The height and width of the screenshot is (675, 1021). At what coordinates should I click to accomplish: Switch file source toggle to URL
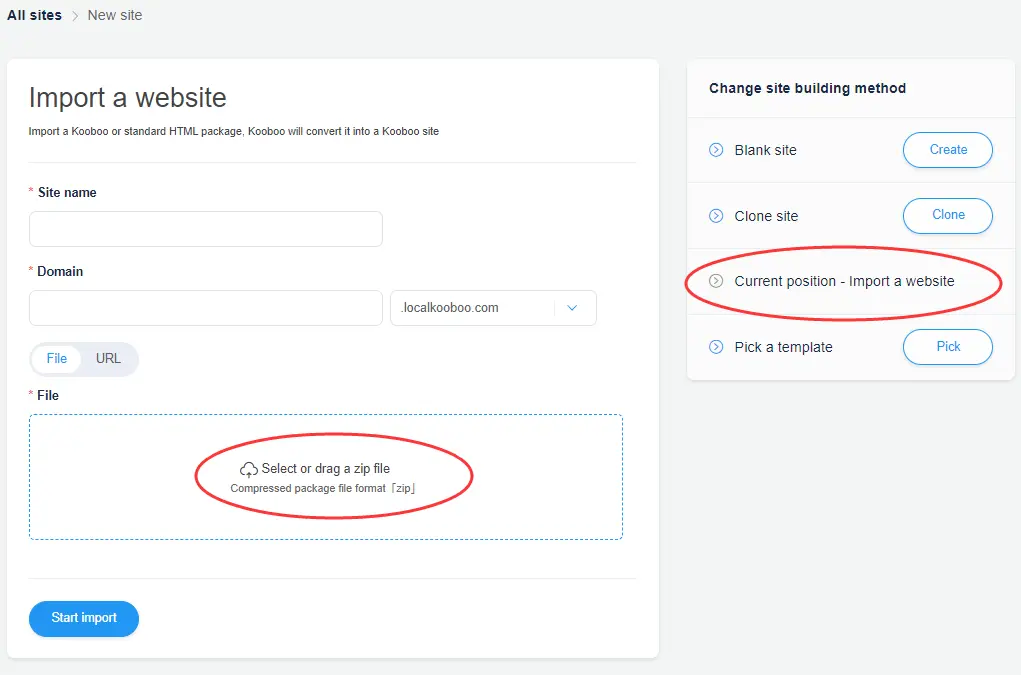pyautogui.click(x=108, y=359)
